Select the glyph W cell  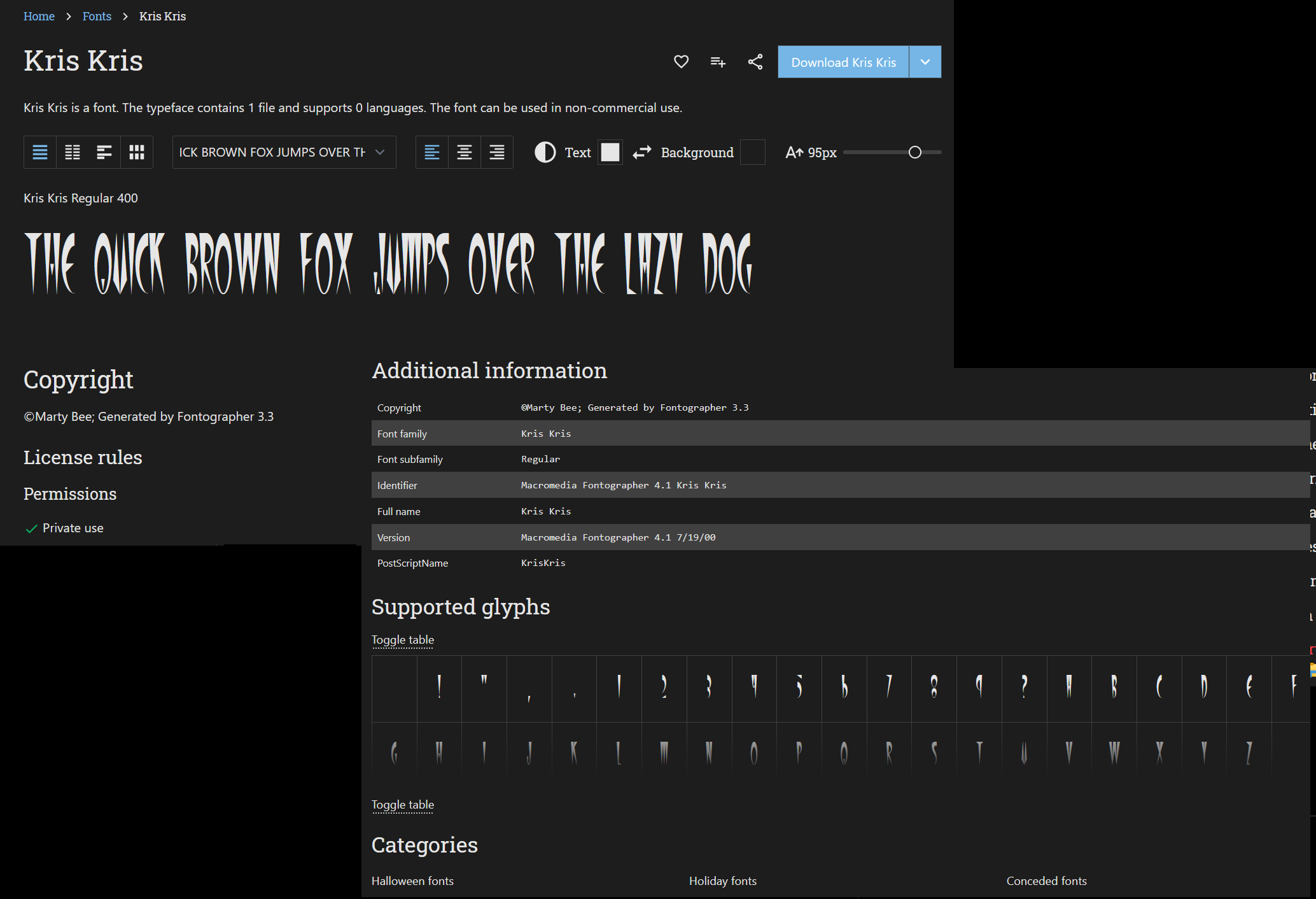click(1114, 753)
